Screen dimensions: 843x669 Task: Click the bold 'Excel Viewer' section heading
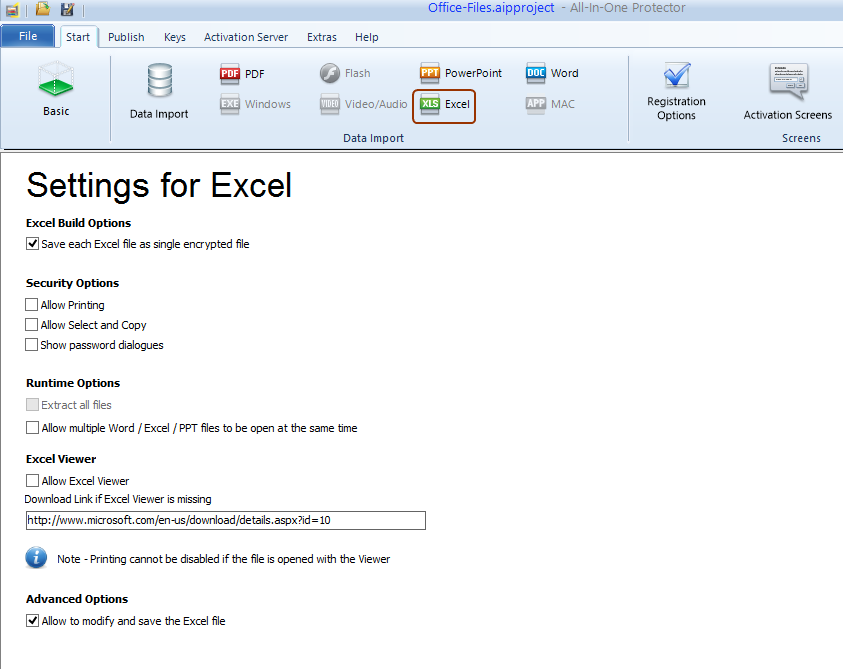[x=61, y=459]
